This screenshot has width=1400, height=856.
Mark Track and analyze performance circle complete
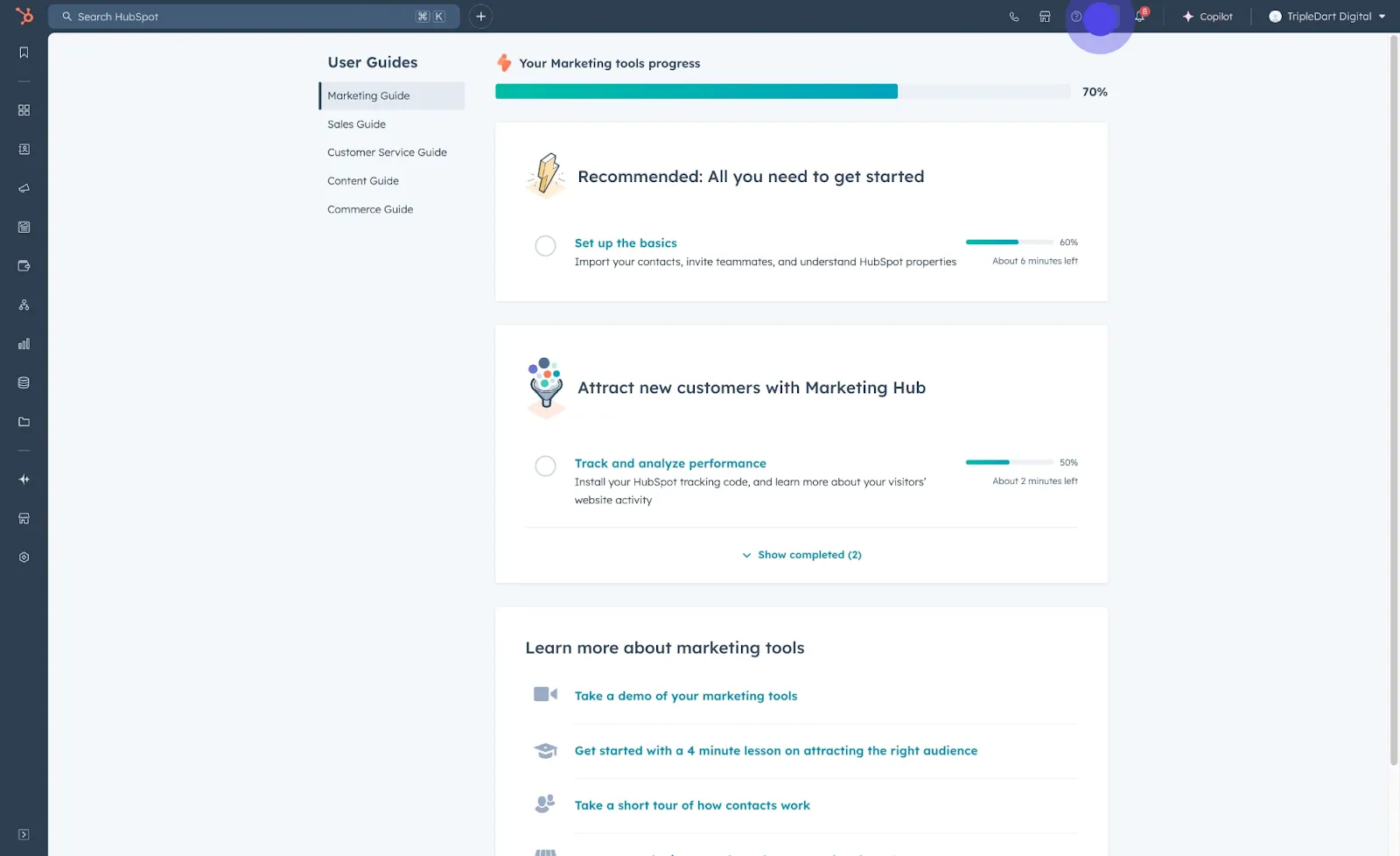pyautogui.click(x=545, y=467)
